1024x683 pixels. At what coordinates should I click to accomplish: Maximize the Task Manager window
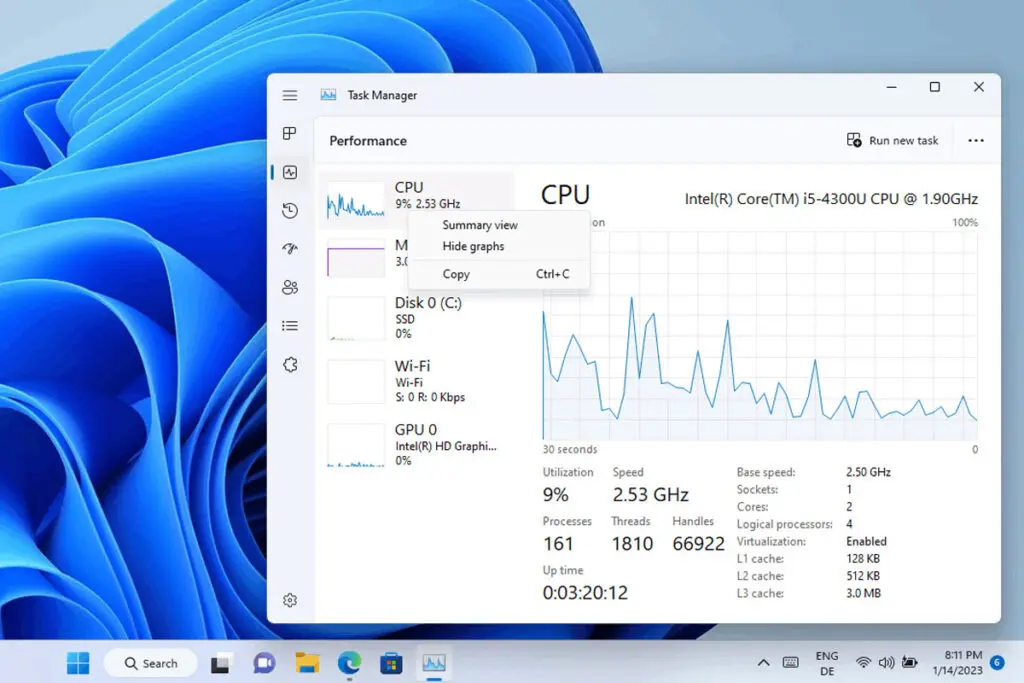coord(935,87)
